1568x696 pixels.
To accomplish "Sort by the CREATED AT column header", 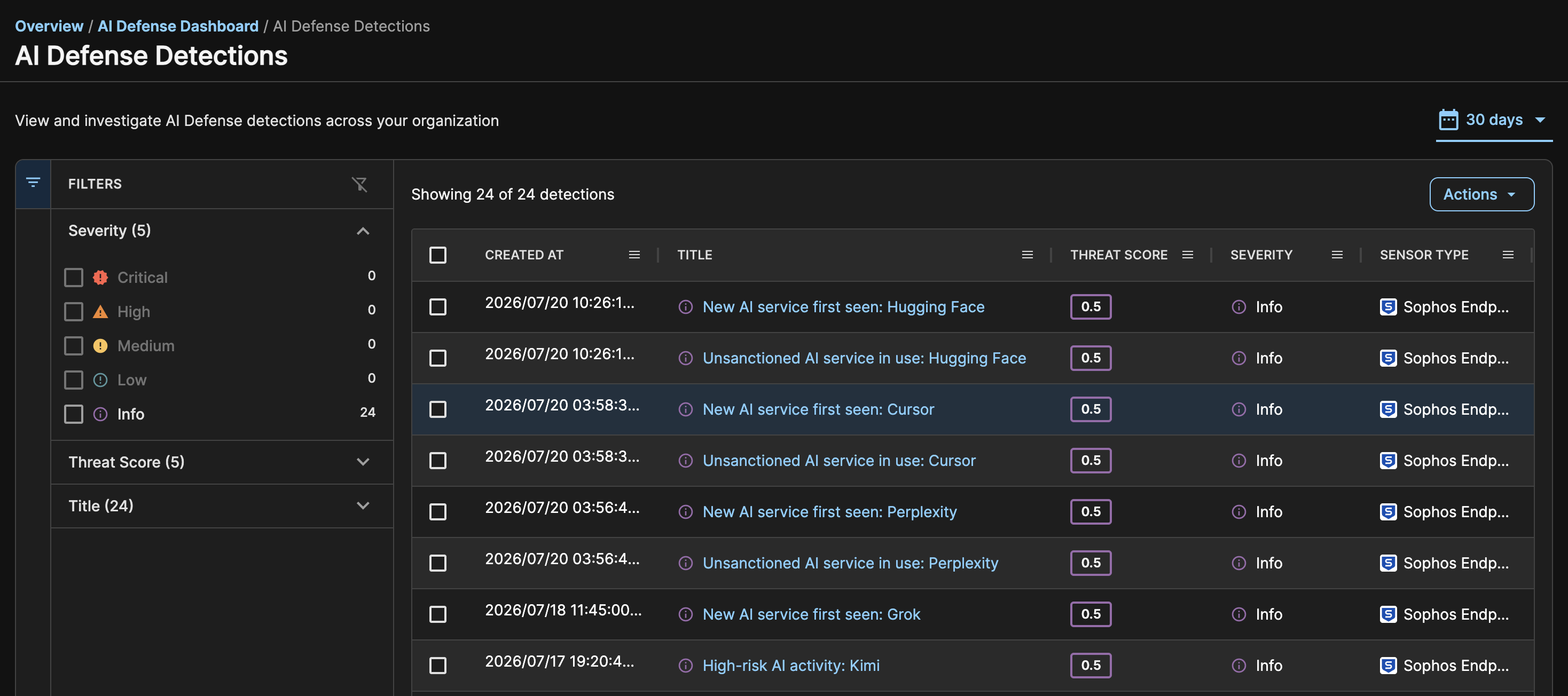I will tap(524, 255).
